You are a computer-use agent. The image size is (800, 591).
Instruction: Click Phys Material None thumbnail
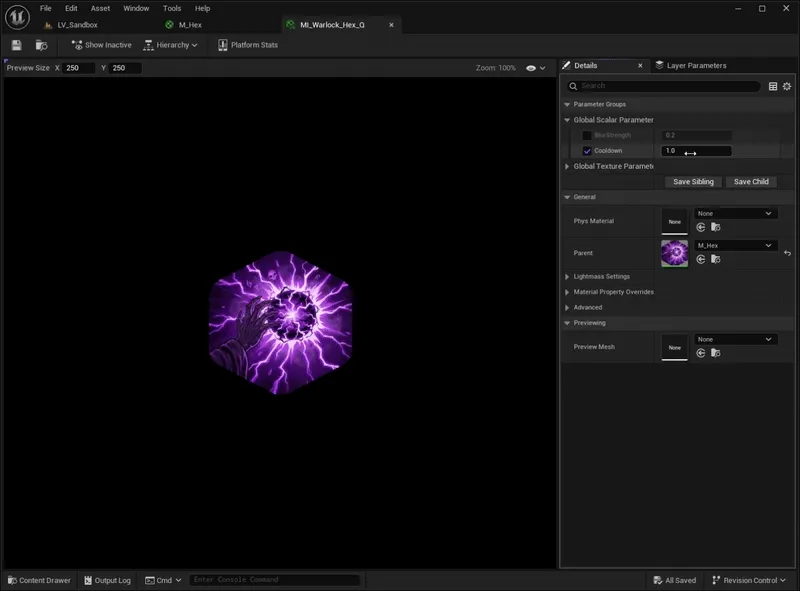674,221
